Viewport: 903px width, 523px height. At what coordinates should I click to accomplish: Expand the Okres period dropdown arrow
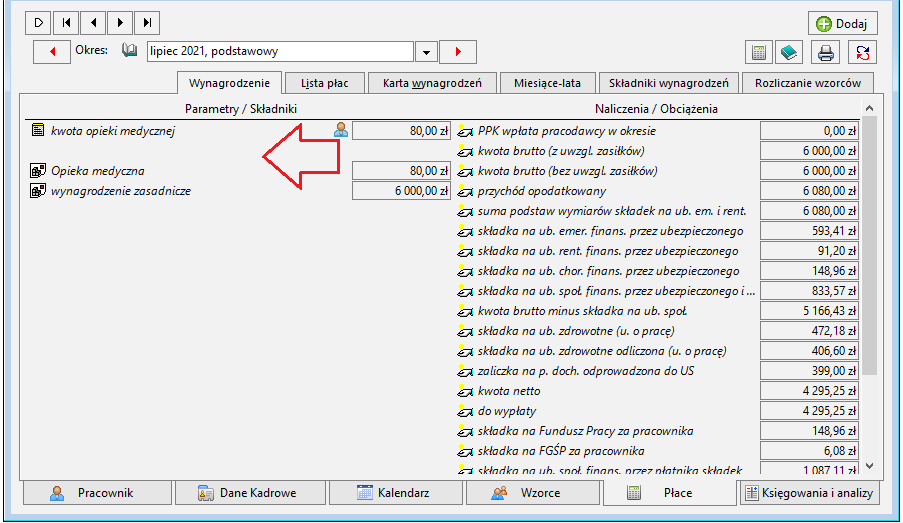426,52
